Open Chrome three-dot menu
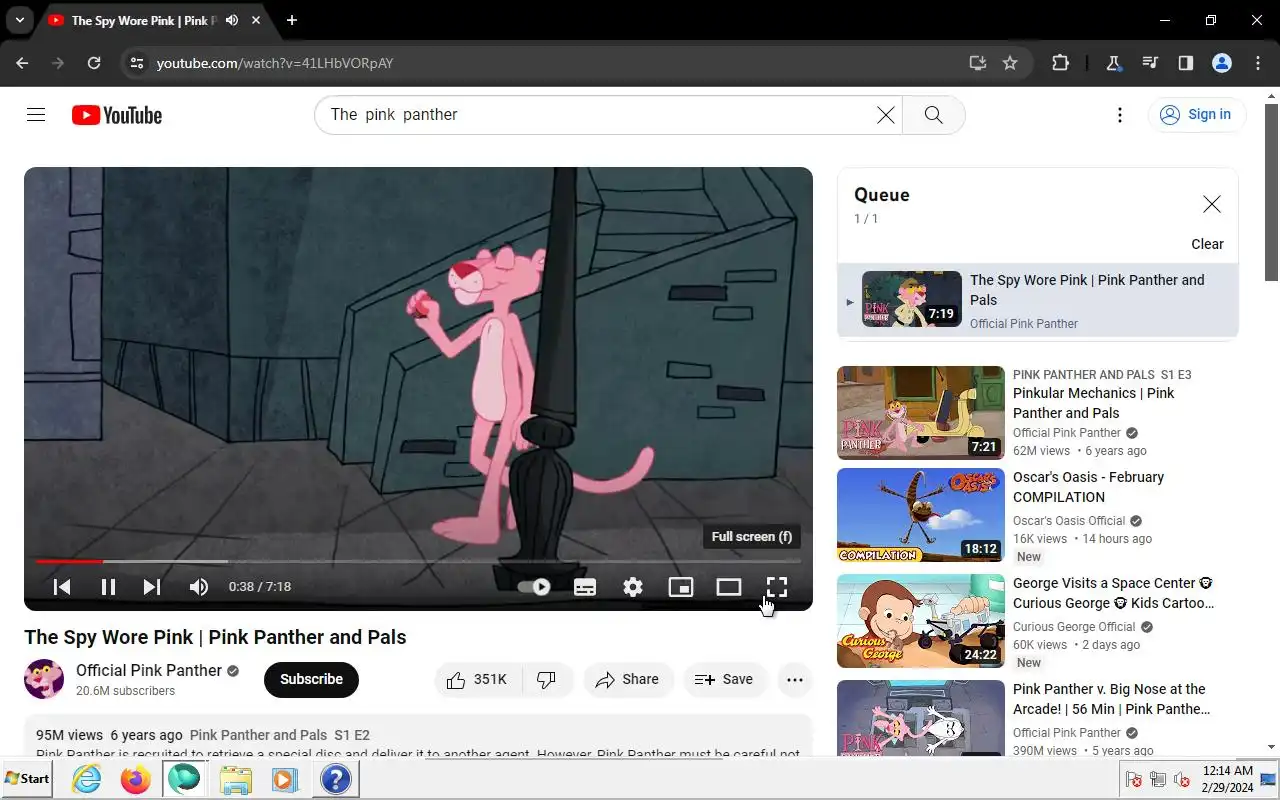The width and height of the screenshot is (1280, 800). coord(1258,63)
